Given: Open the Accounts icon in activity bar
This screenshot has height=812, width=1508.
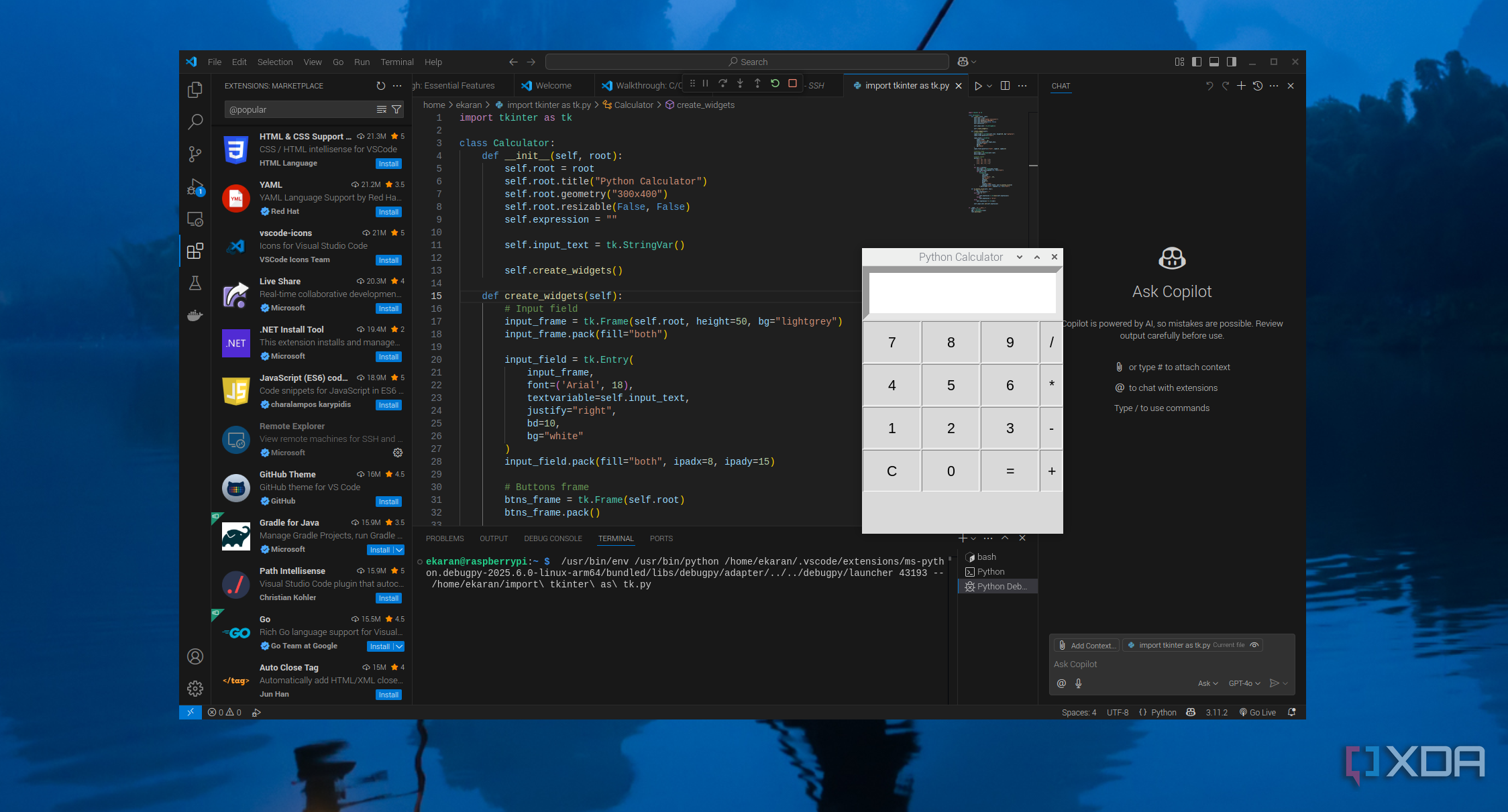Looking at the screenshot, I should click(x=195, y=656).
